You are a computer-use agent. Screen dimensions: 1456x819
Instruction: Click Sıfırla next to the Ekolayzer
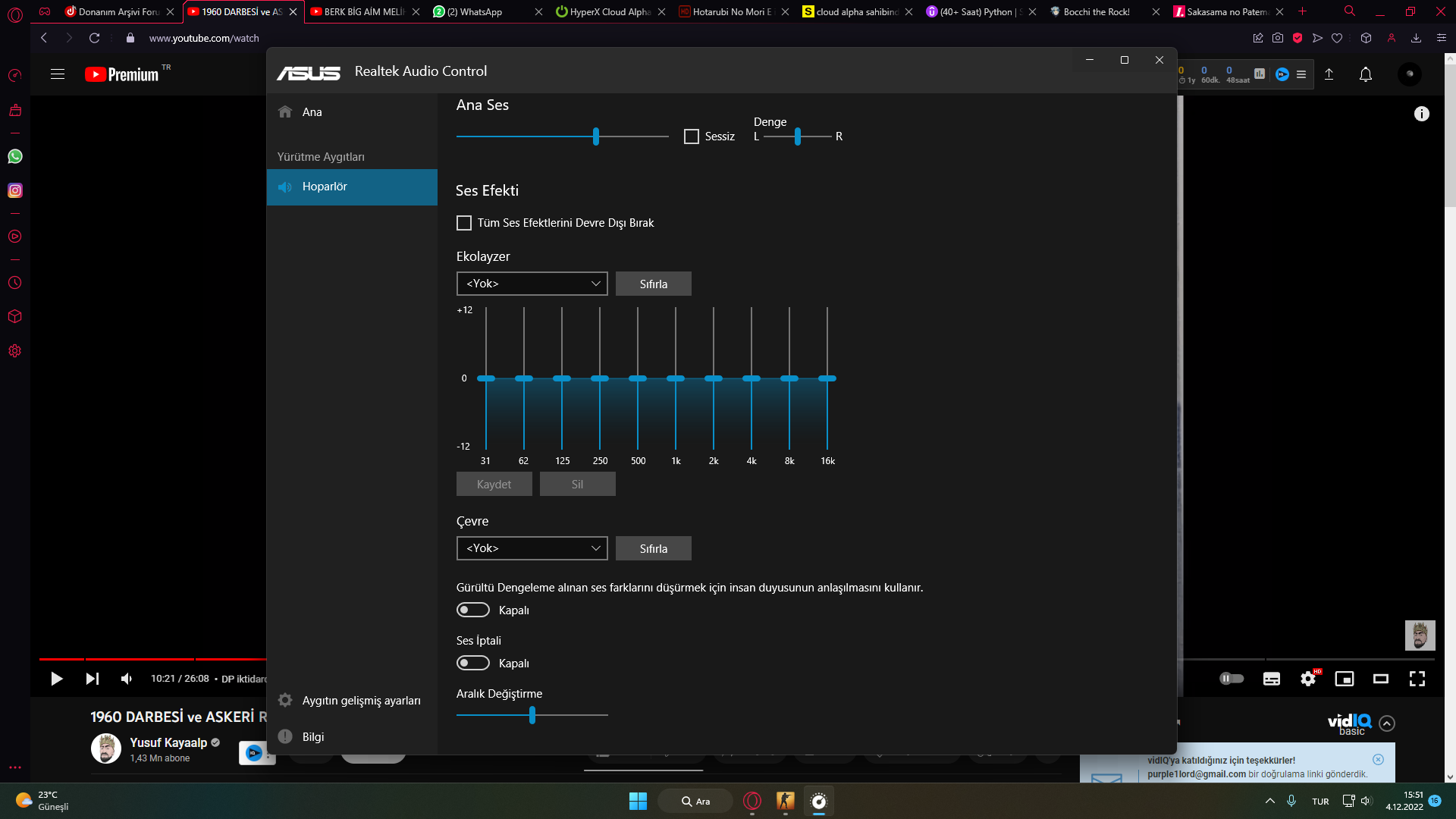(653, 284)
